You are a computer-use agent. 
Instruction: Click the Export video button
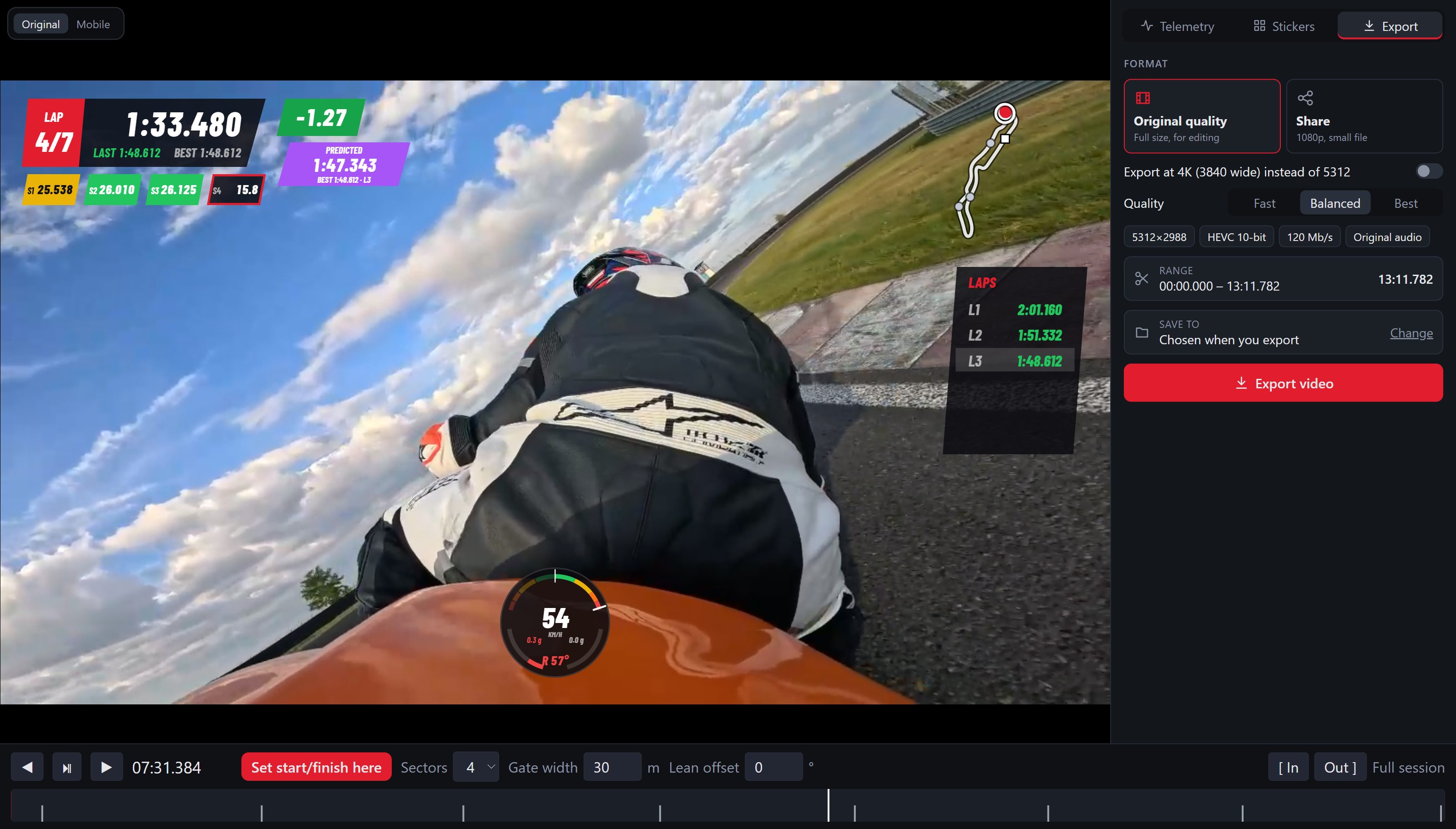tap(1283, 383)
